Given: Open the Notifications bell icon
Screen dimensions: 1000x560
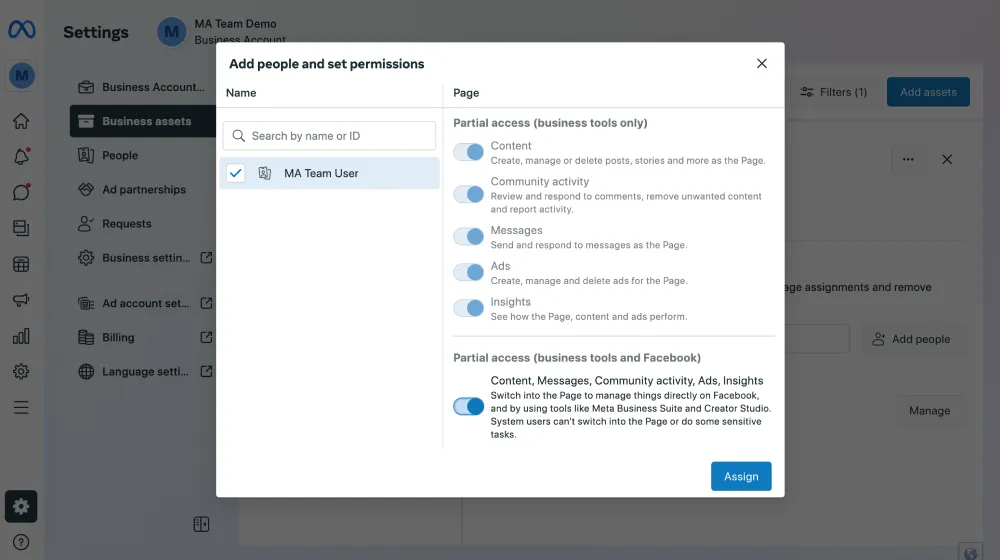Looking at the screenshot, I should pos(21,156).
